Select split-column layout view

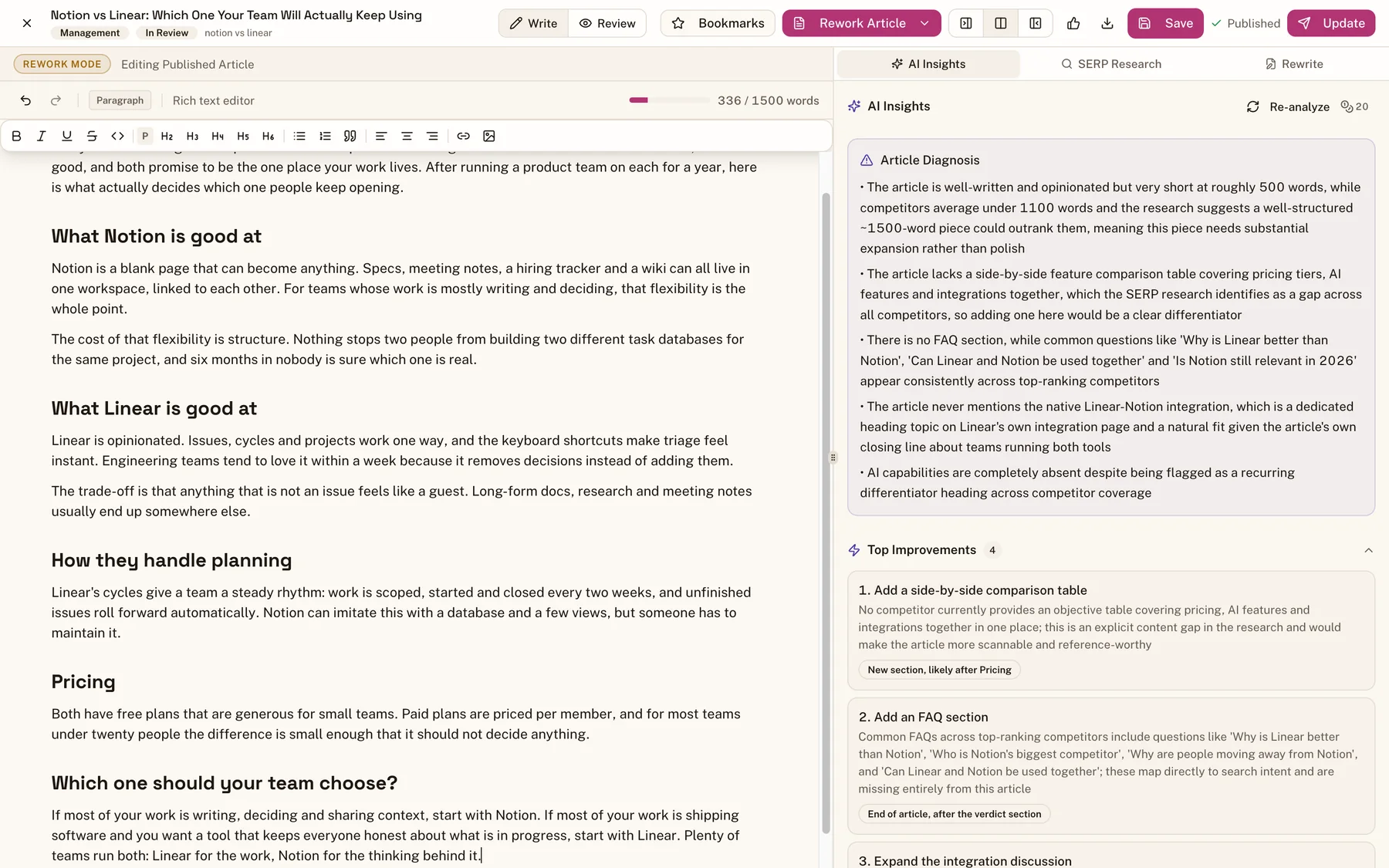[x=1000, y=23]
